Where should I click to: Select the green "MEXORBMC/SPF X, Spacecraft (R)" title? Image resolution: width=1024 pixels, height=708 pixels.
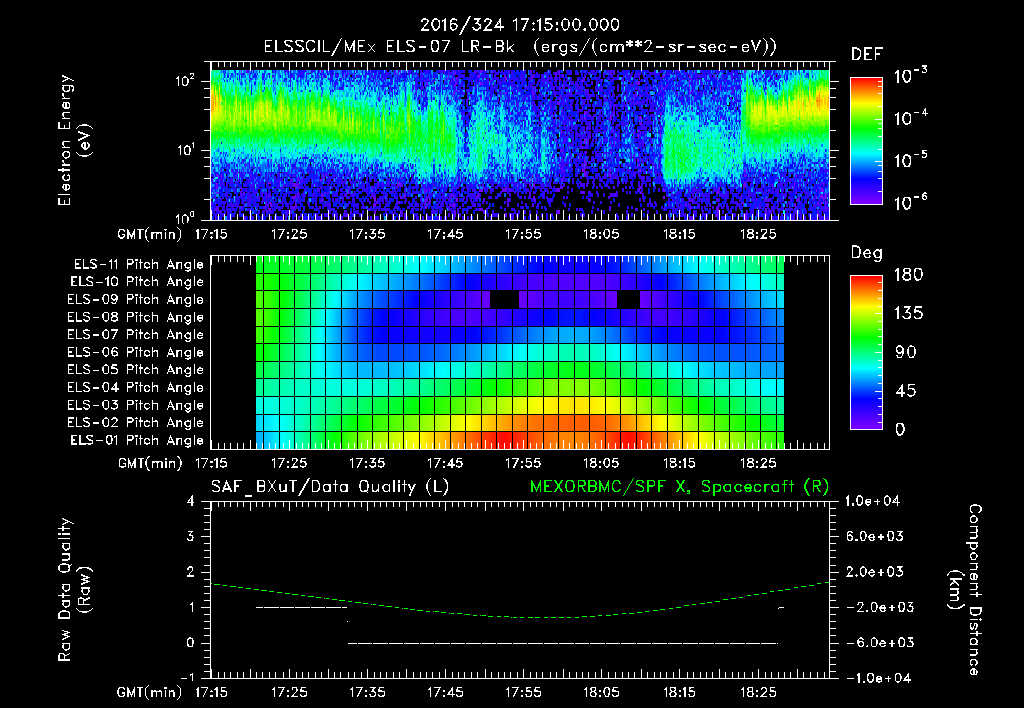(679, 487)
